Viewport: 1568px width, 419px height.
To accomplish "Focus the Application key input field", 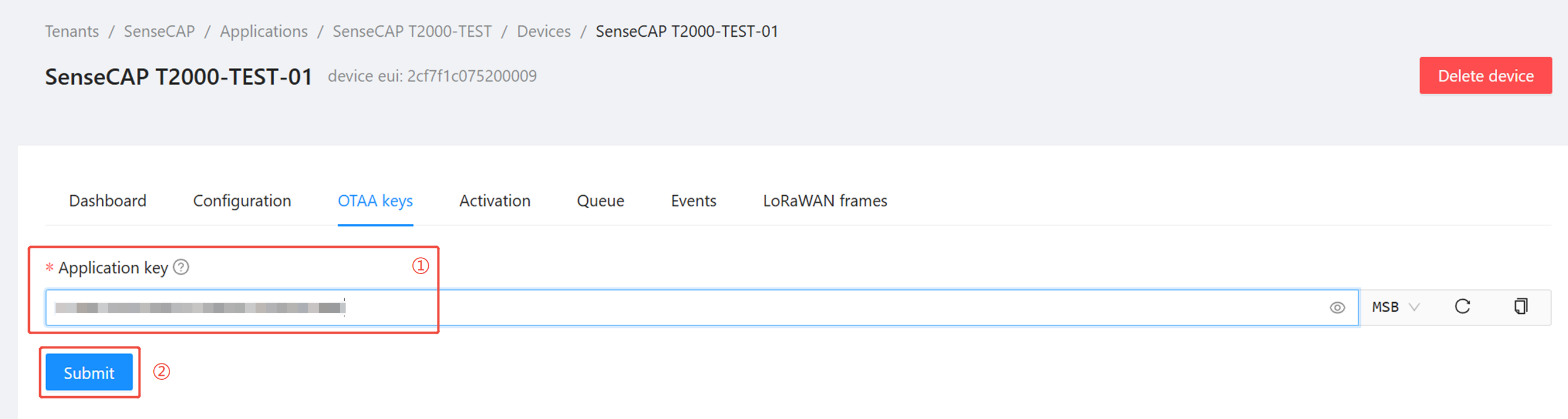I will pyautogui.click(x=791, y=308).
